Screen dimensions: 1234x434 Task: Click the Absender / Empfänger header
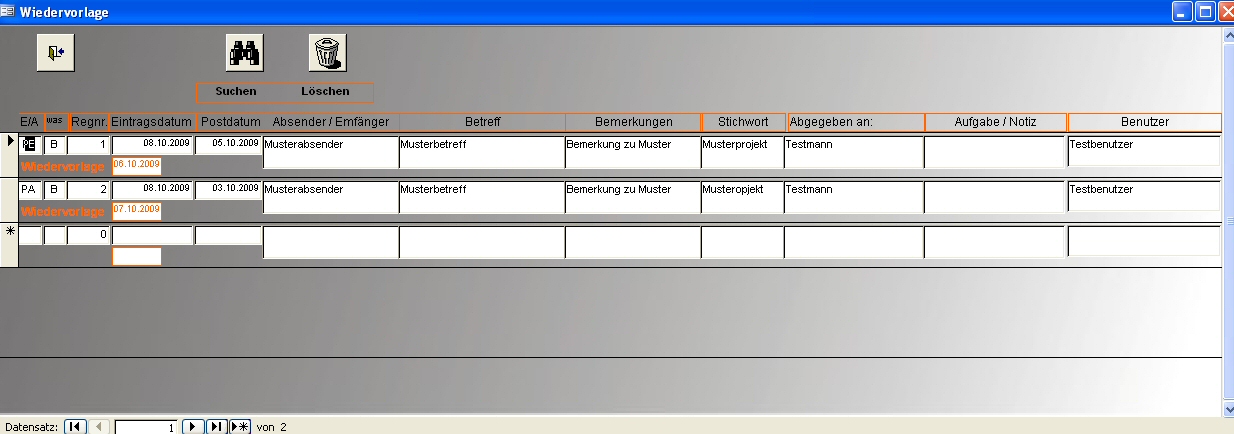[x=330, y=122]
